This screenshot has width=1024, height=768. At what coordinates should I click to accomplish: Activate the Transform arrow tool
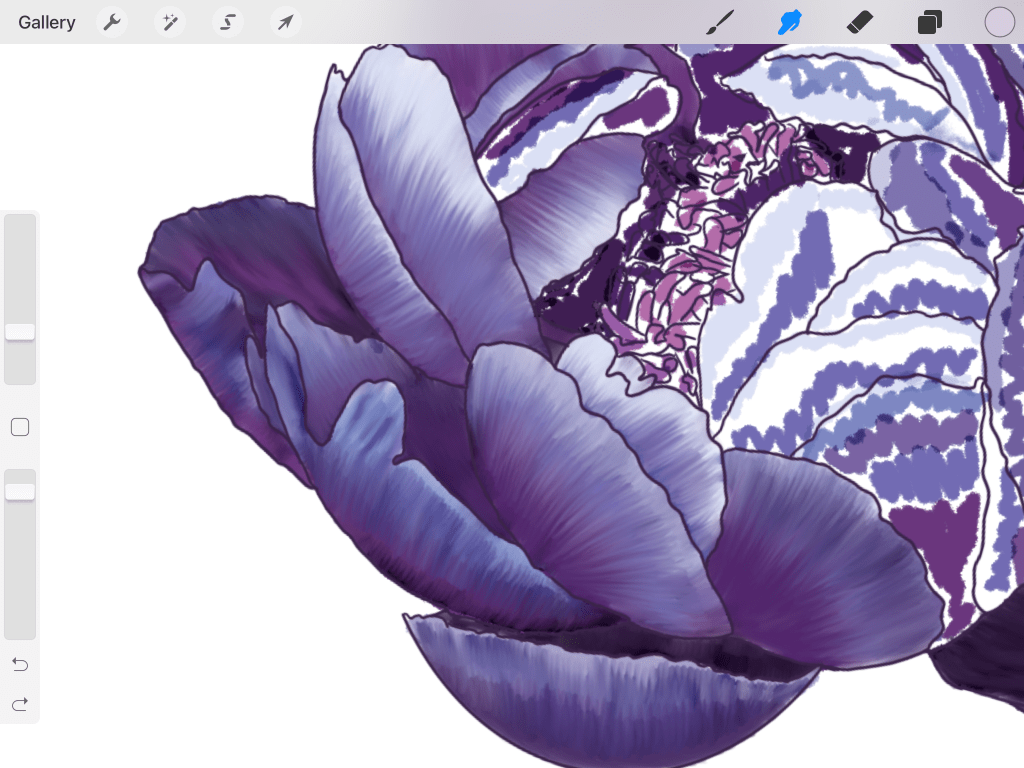(286, 22)
